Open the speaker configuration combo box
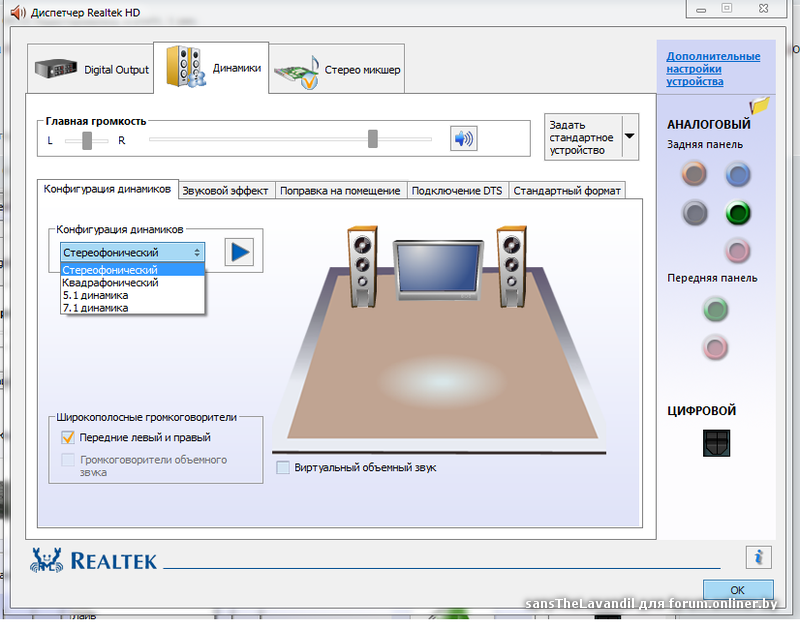This screenshot has width=800, height=627. (x=133, y=253)
